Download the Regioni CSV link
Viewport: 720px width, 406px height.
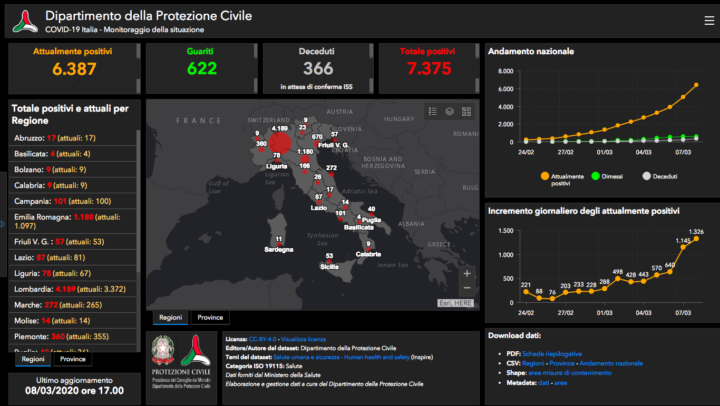(x=533, y=363)
